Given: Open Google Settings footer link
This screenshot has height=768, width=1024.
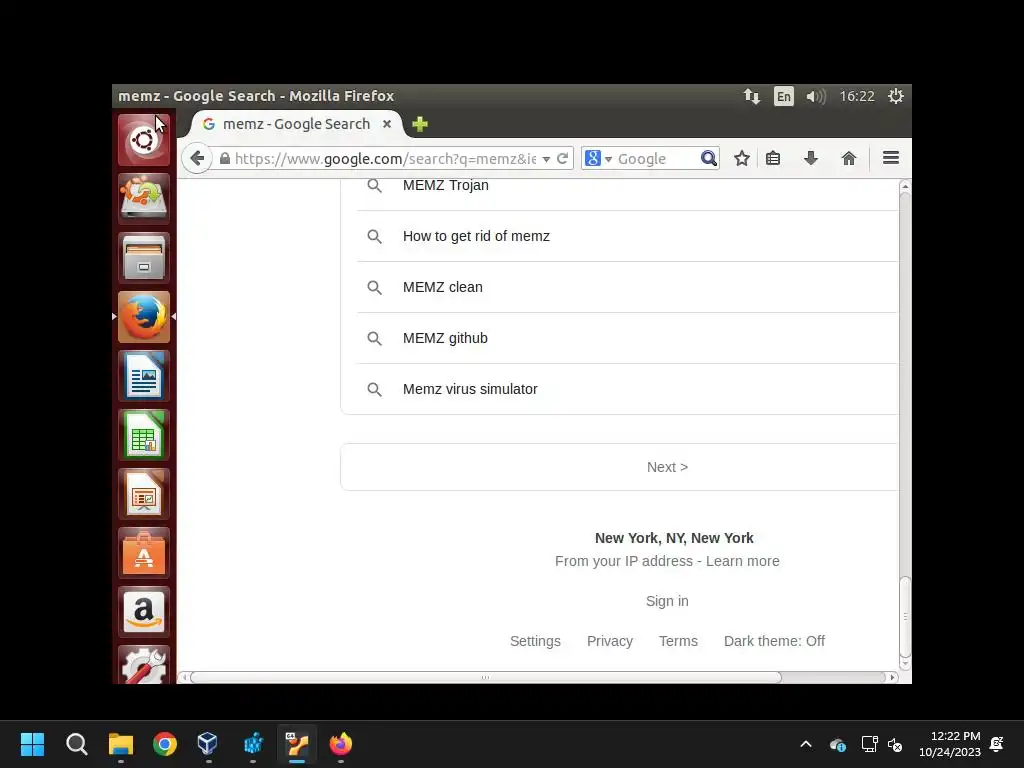Looking at the screenshot, I should pyautogui.click(x=535, y=641).
